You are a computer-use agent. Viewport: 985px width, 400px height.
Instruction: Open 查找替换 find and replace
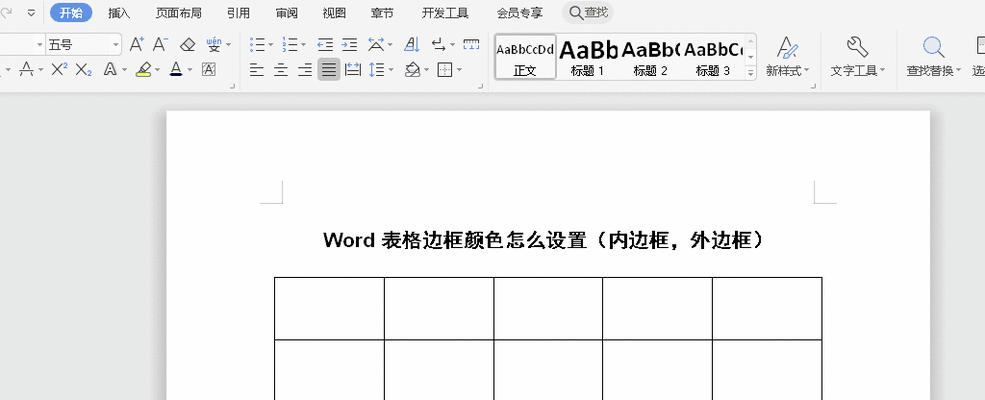pyautogui.click(x=933, y=57)
